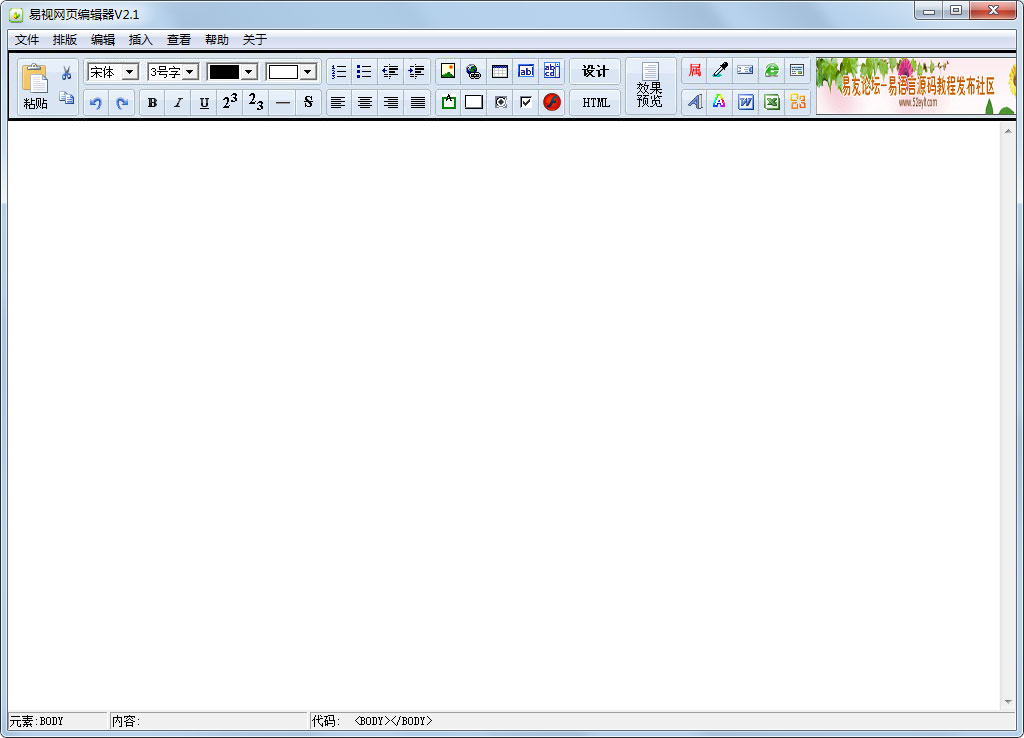The height and width of the screenshot is (738, 1024).
Task: Toggle Bold formatting (B)
Action: [152, 103]
